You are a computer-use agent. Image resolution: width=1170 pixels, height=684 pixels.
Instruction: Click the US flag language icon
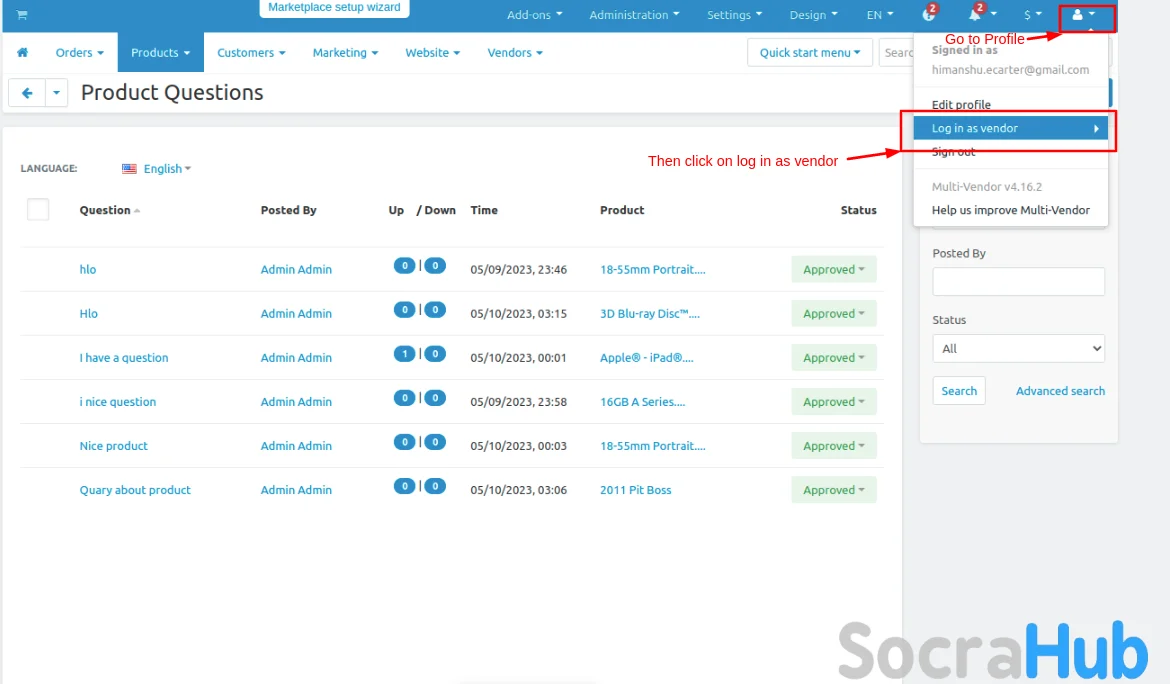coord(129,169)
